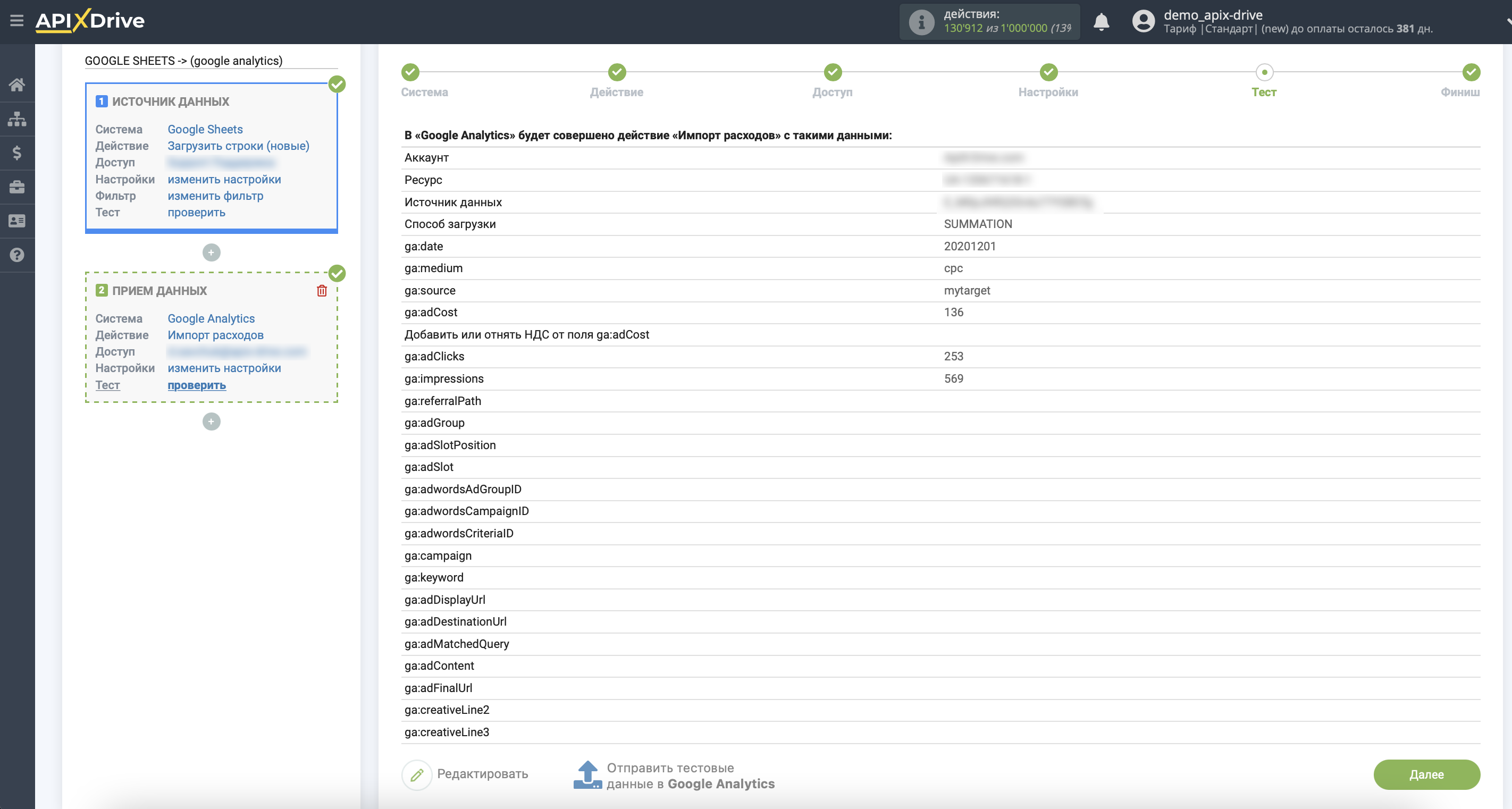Add a step after data source block
Viewport: 1512px width, 809px height.
[211, 253]
